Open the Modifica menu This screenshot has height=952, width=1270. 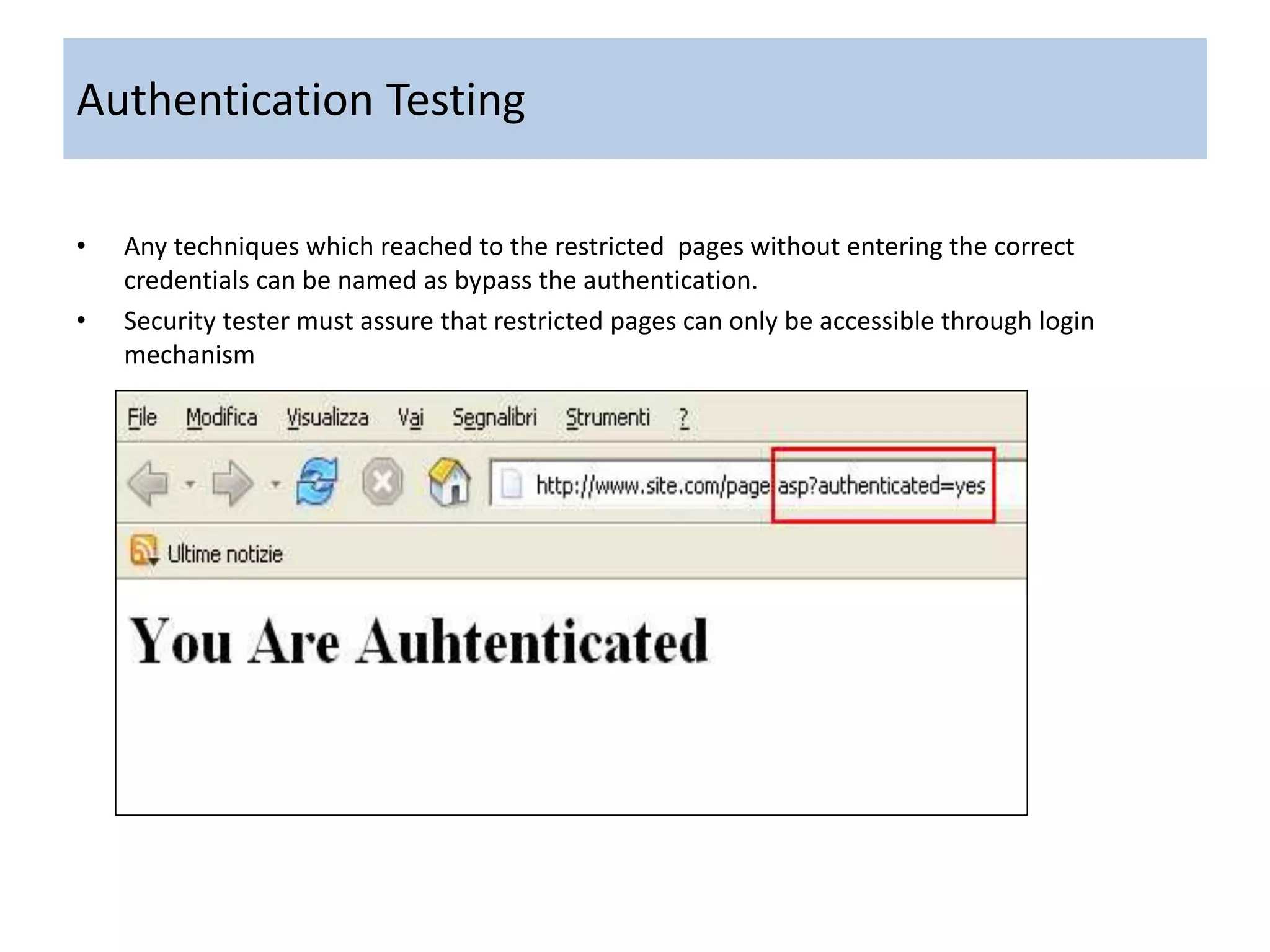pyautogui.click(x=221, y=418)
